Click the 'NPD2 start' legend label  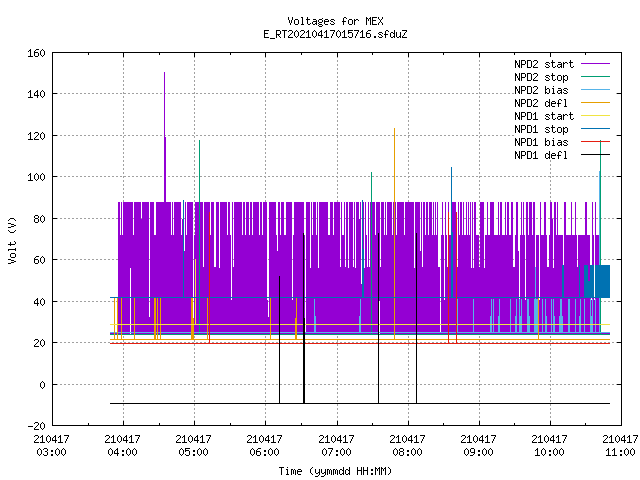[544, 64]
